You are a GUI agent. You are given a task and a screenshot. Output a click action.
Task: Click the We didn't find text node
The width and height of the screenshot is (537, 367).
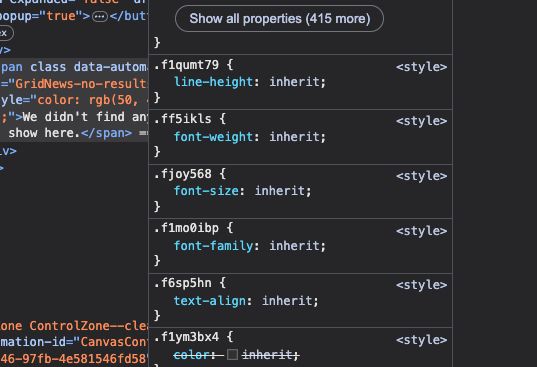(x=85, y=117)
